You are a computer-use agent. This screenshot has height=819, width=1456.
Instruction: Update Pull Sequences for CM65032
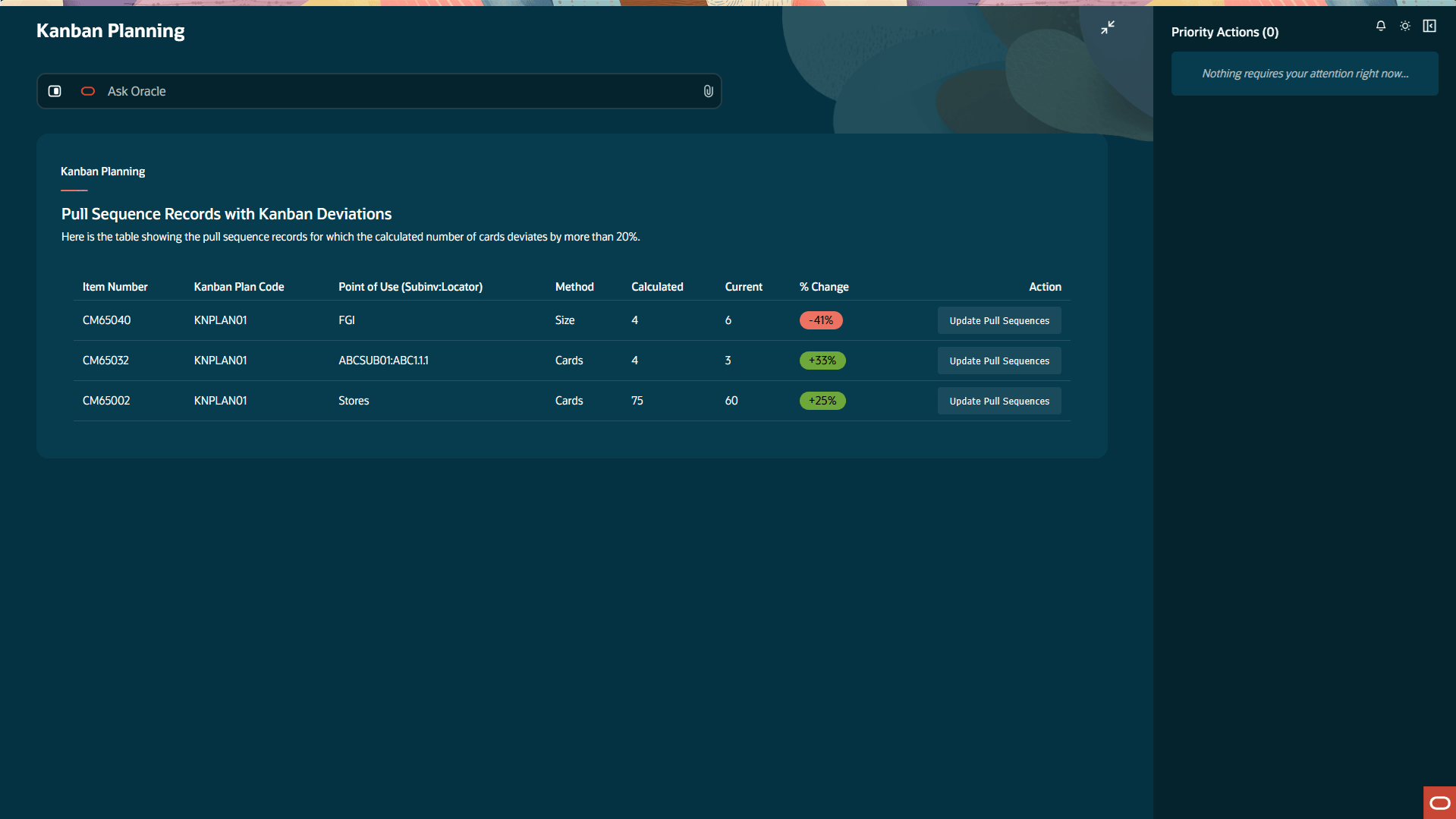click(x=999, y=361)
